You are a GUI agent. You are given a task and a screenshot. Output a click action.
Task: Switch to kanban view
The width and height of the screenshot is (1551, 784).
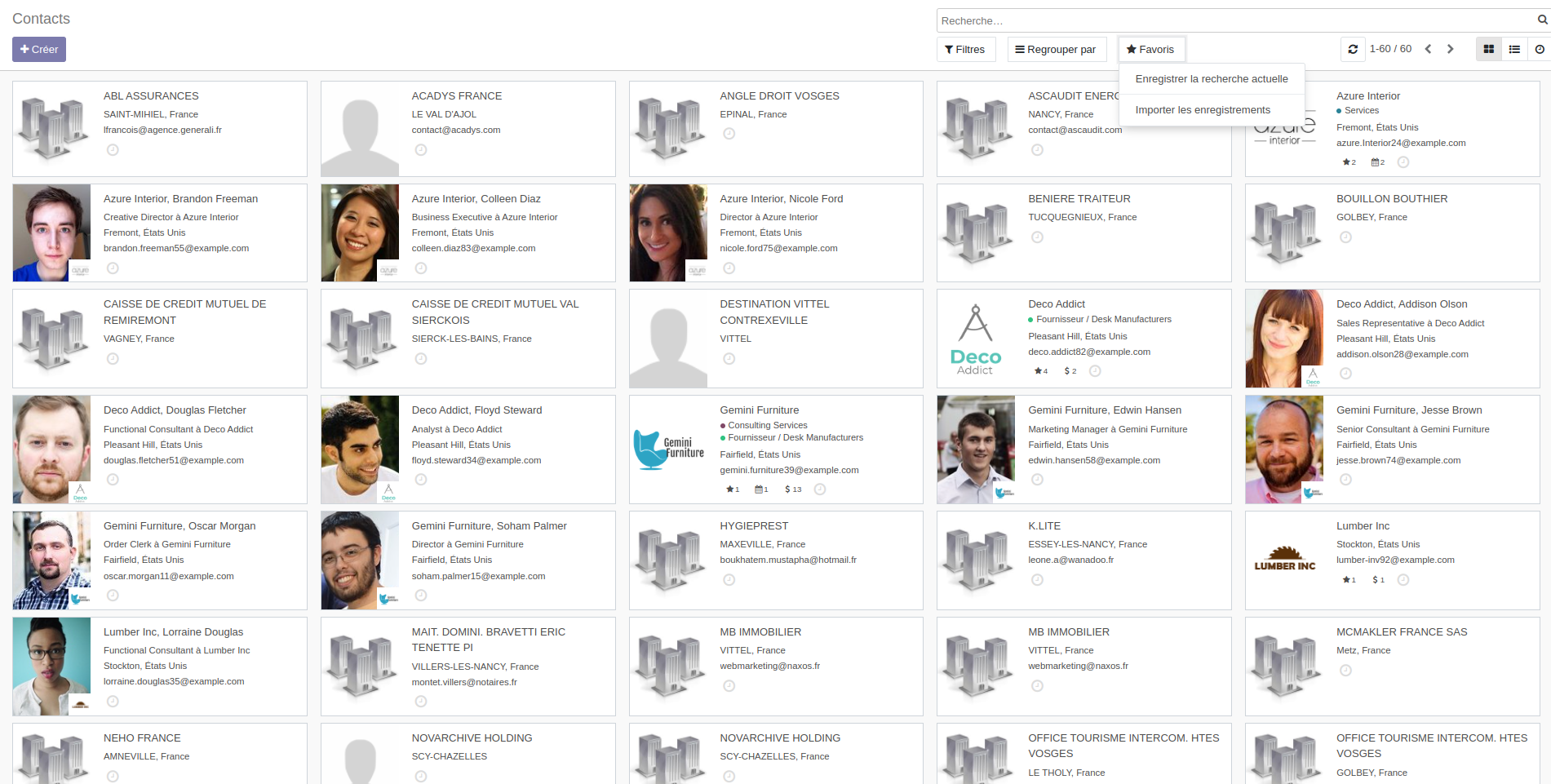point(1489,49)
